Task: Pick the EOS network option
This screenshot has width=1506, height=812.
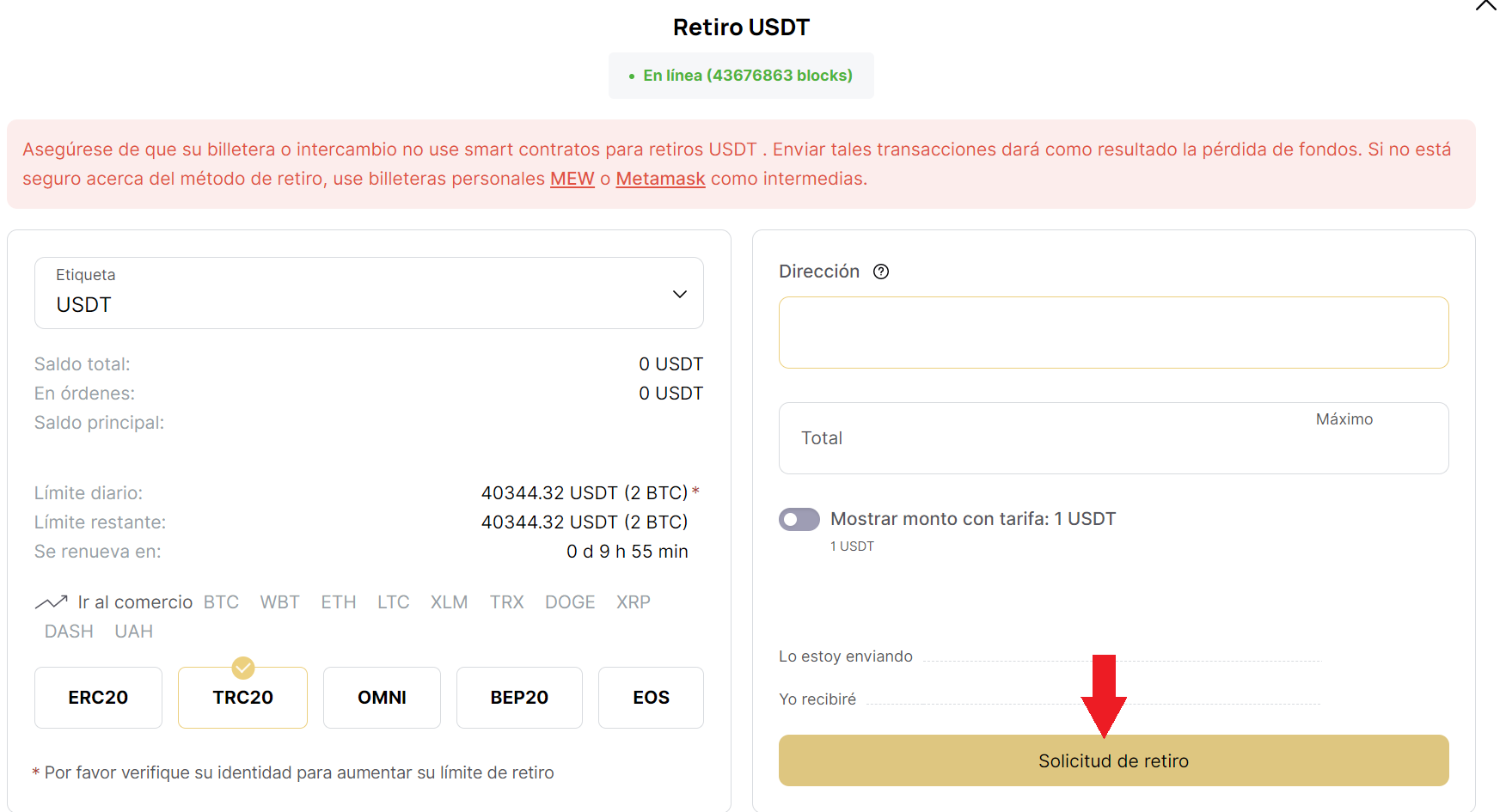Action: [651, 698]
